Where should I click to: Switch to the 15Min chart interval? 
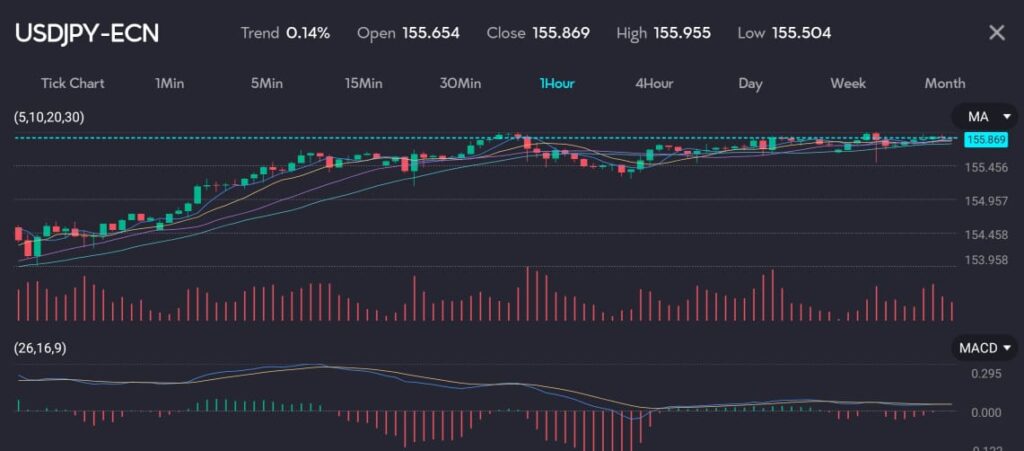pos(363,83)
